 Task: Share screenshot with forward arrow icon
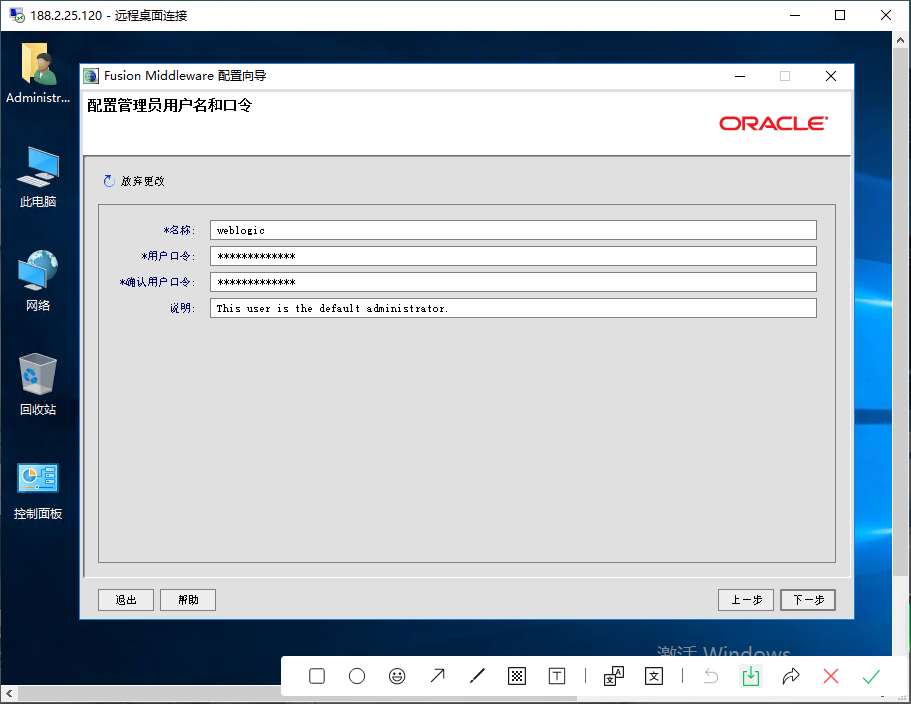[x=791, y=676]
